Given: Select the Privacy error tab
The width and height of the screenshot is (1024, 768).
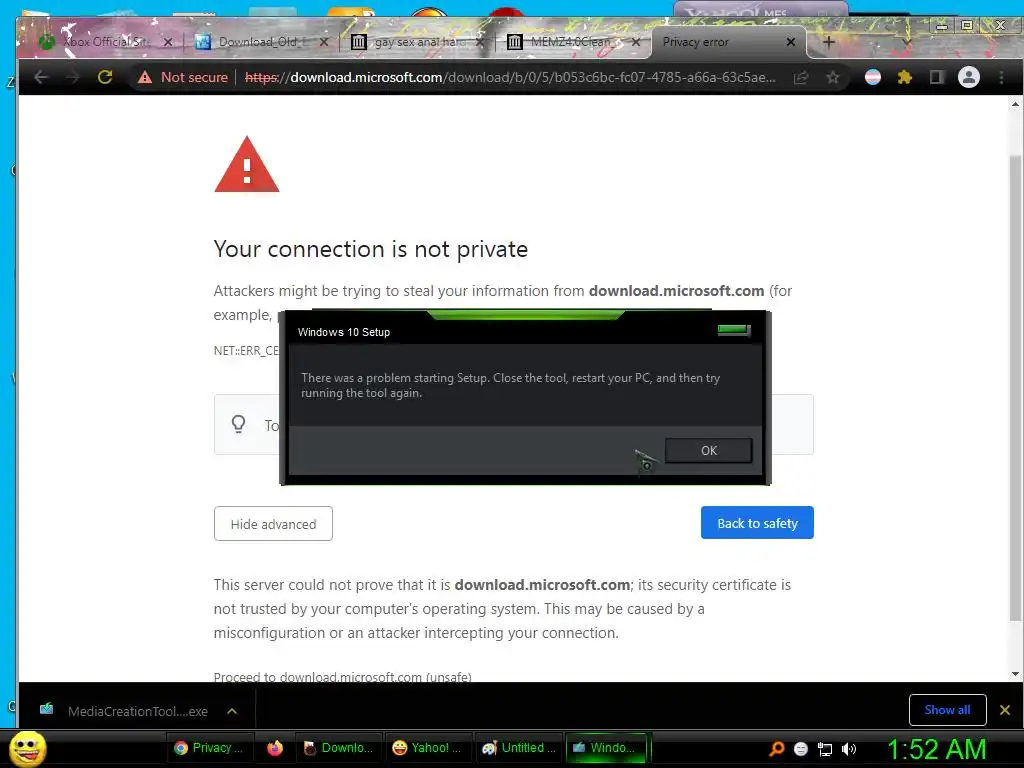Looking at the screenshot, I should tap(718, 42).
